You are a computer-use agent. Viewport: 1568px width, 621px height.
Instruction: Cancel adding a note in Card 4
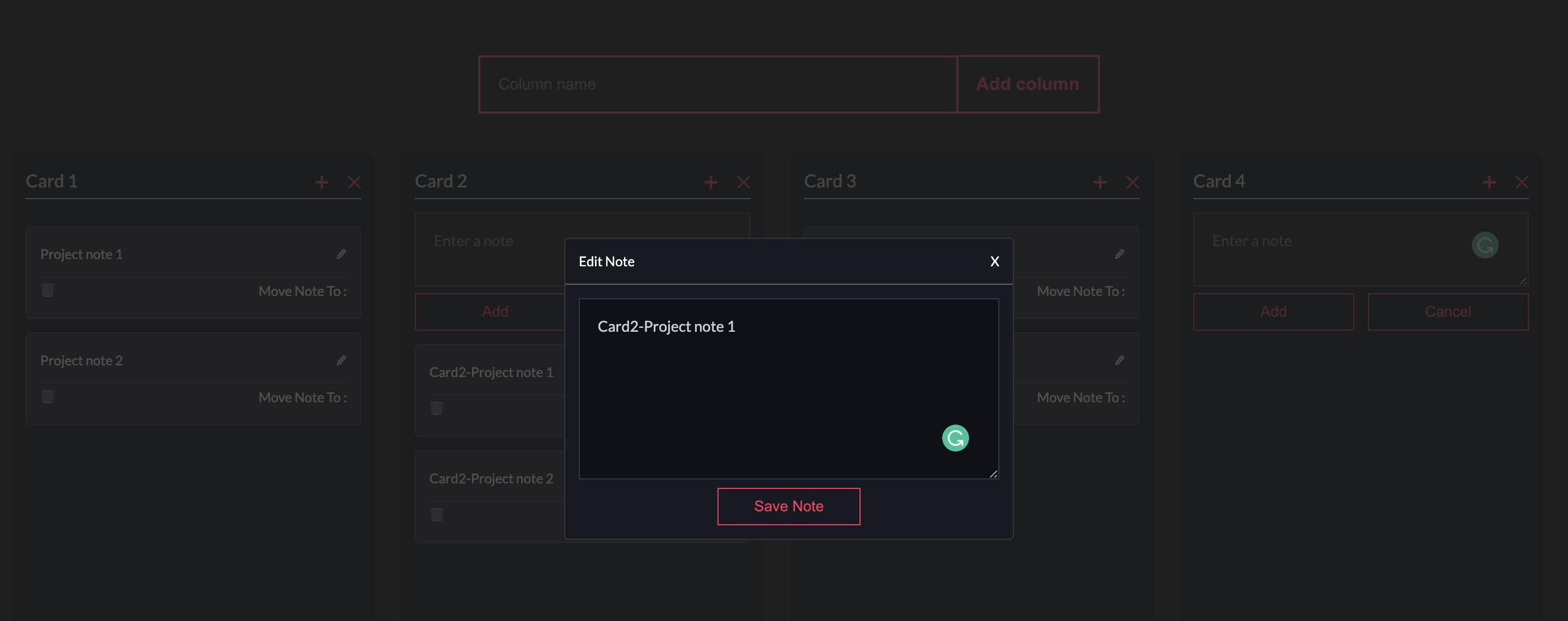click(1448, 311)
